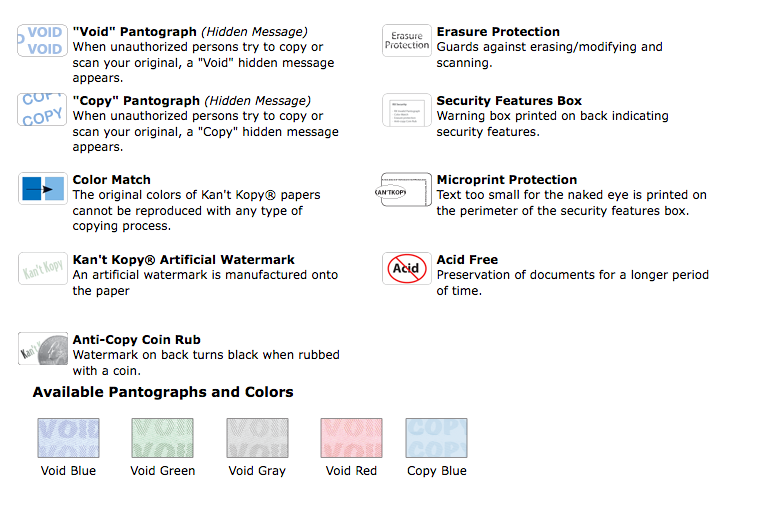Click the Available Pantographs and Colors heading
The height and width of the screenshot is (520, 780).
(x=163, y=393)
